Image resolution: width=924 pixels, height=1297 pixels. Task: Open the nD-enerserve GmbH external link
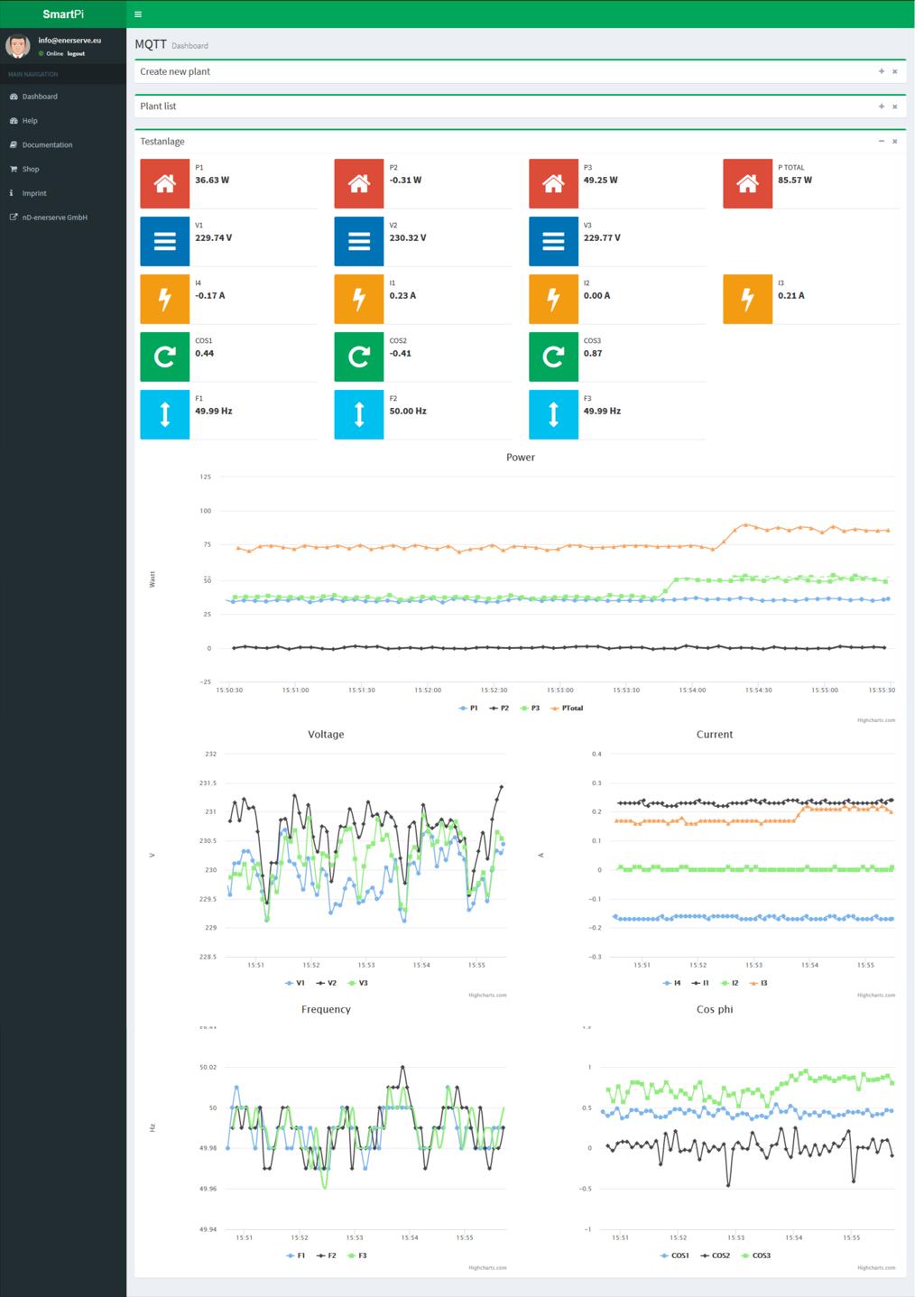54,218
